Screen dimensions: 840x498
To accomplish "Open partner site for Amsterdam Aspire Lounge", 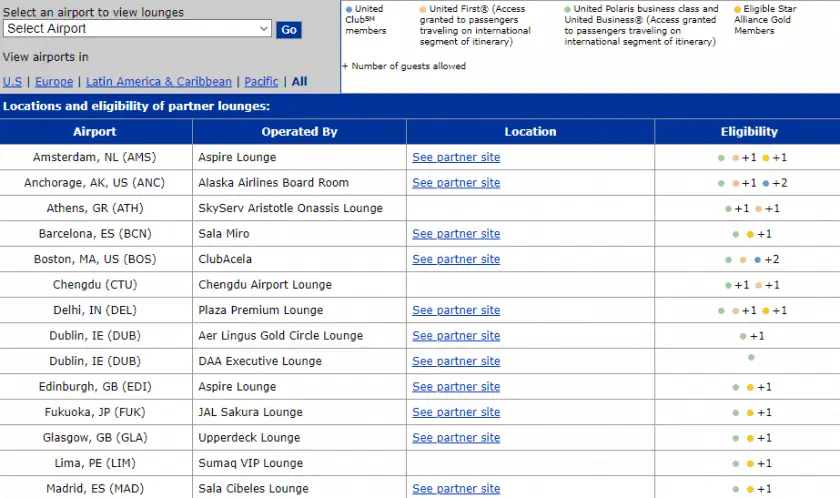I will pos(456,157).
